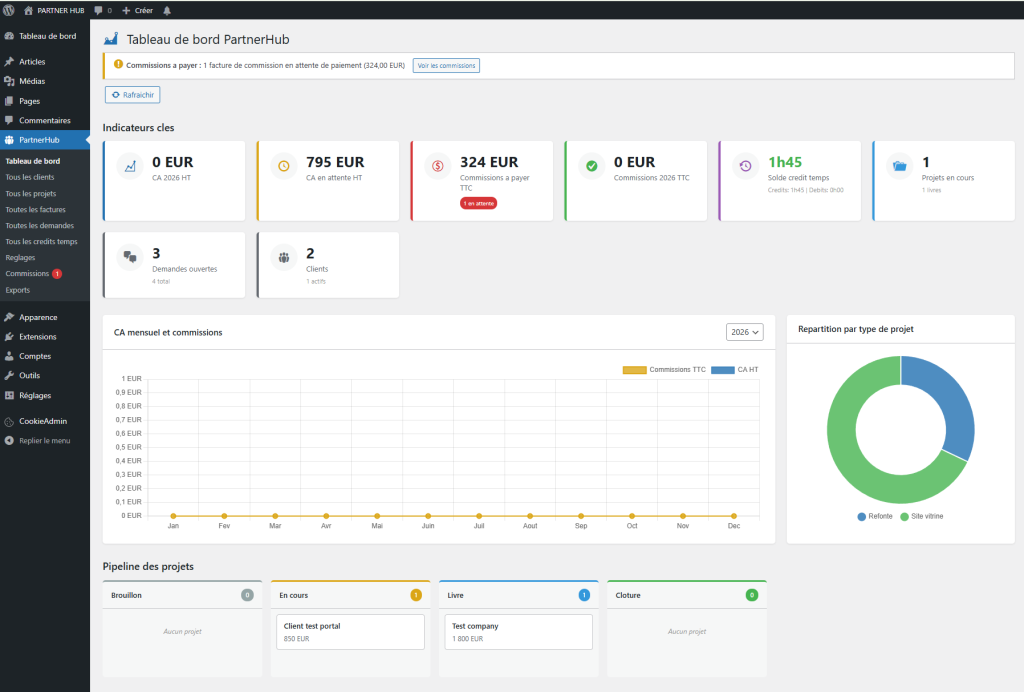The width and height of the screenshot is (1024, 692).
Task: Open Test company project card
Action: coord(519,632)
